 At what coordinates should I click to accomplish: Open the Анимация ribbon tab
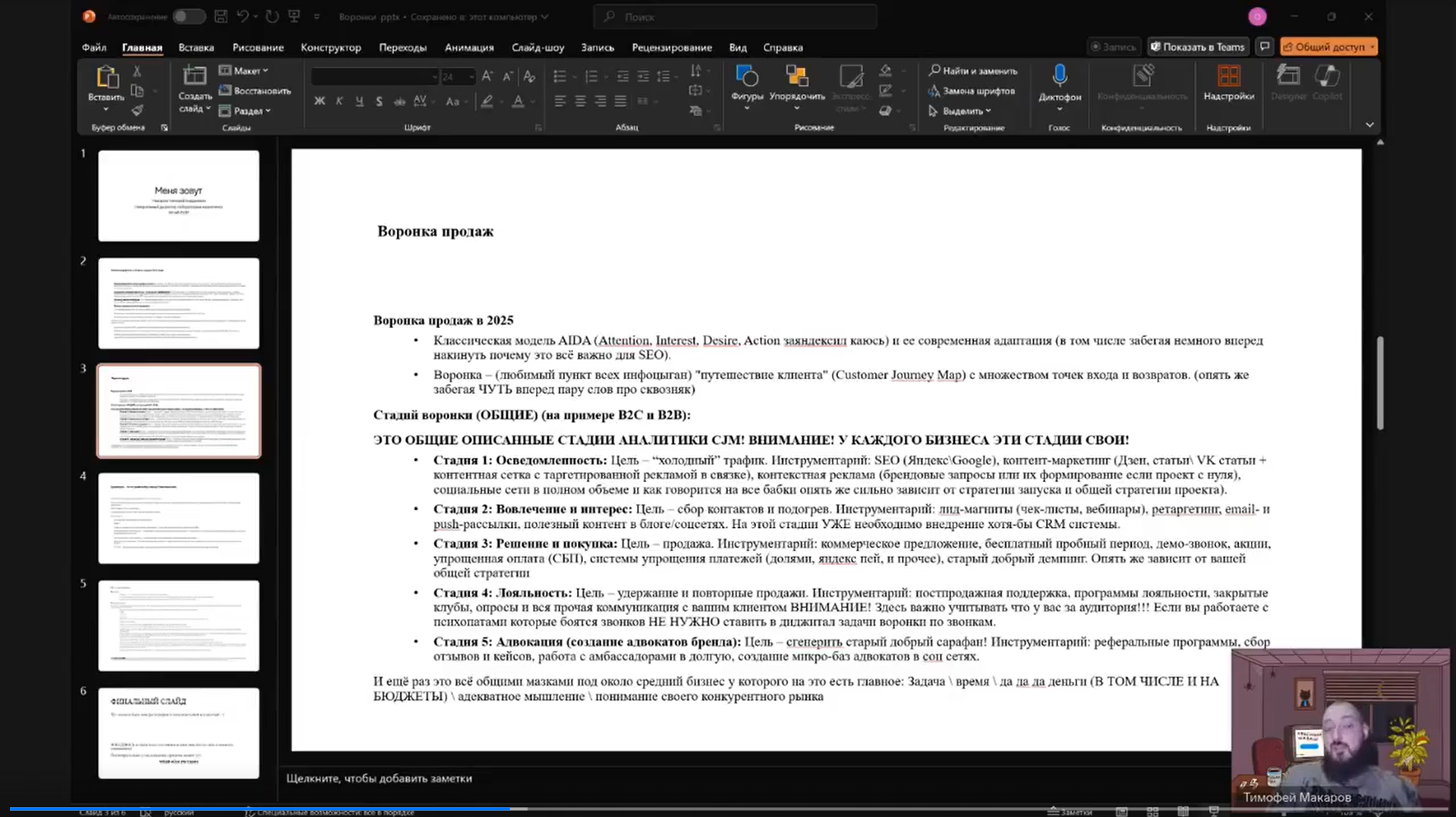468,47
